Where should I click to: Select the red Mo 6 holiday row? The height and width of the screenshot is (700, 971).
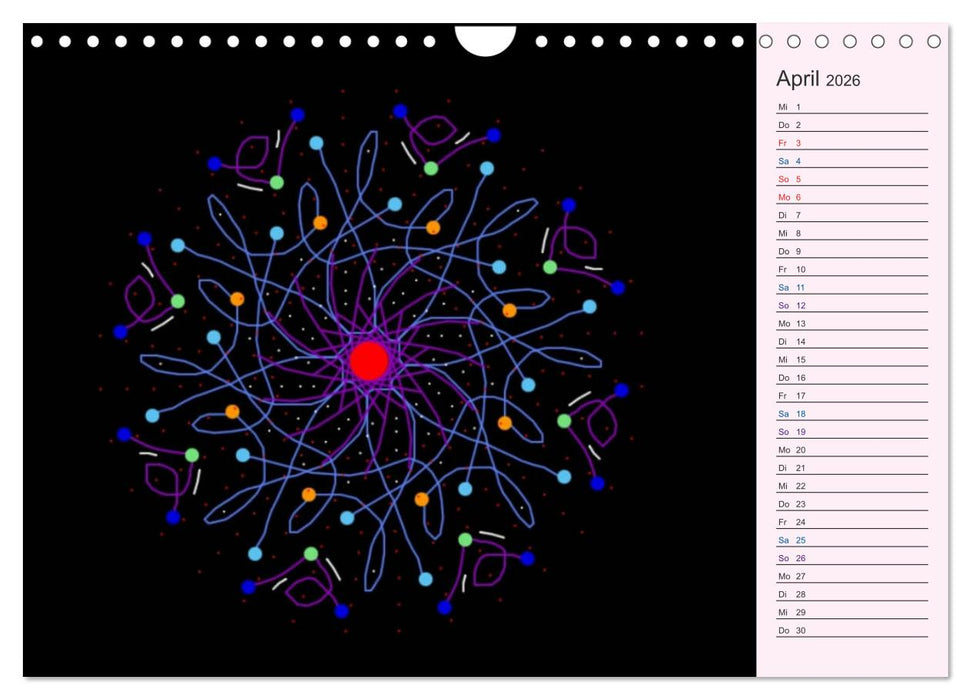point(851,197)
